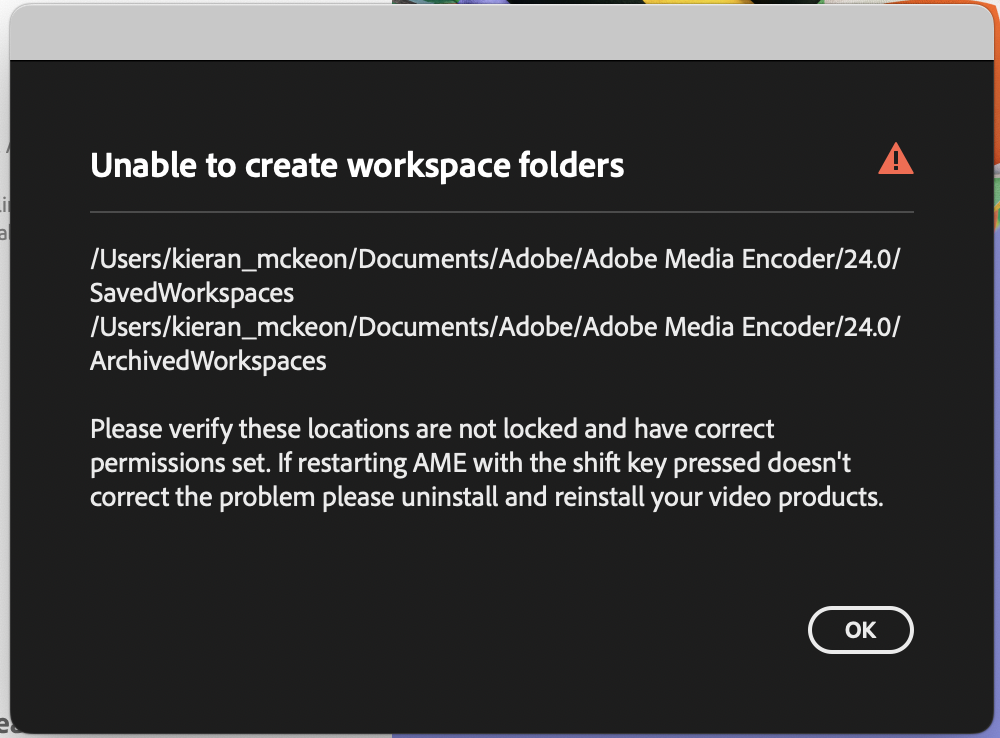The image size is (1000, 738).
Task: Click the word "folders" in the heading
Action: [x=571, y=165]
